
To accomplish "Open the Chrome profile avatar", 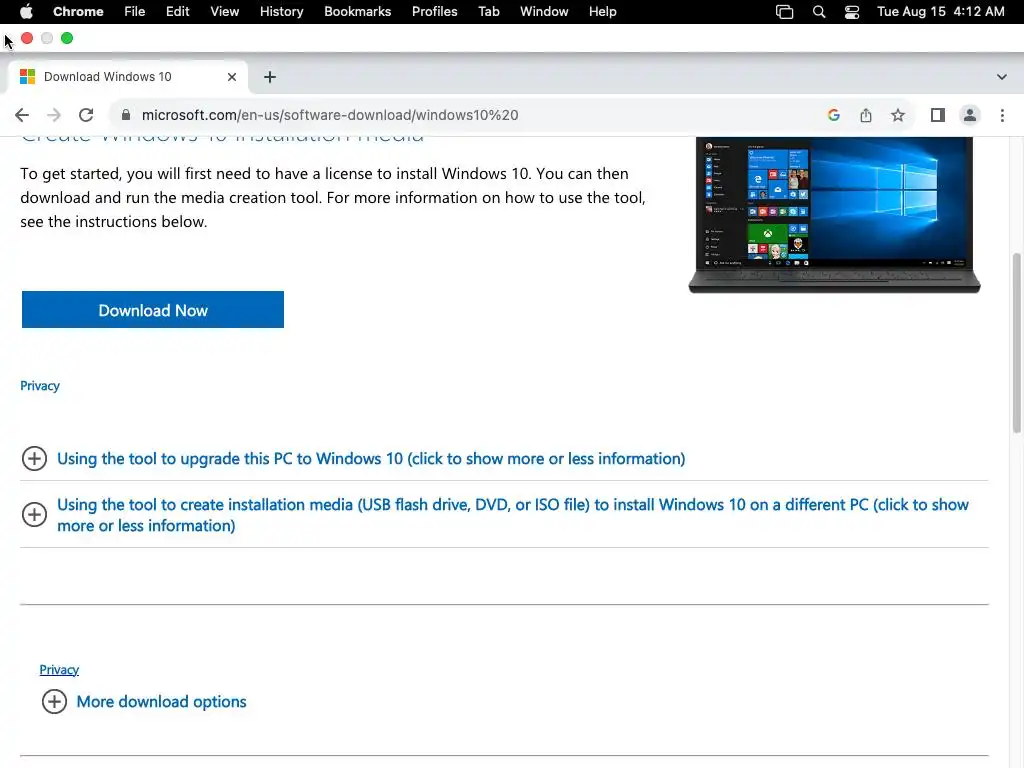I will pos(970,115).
